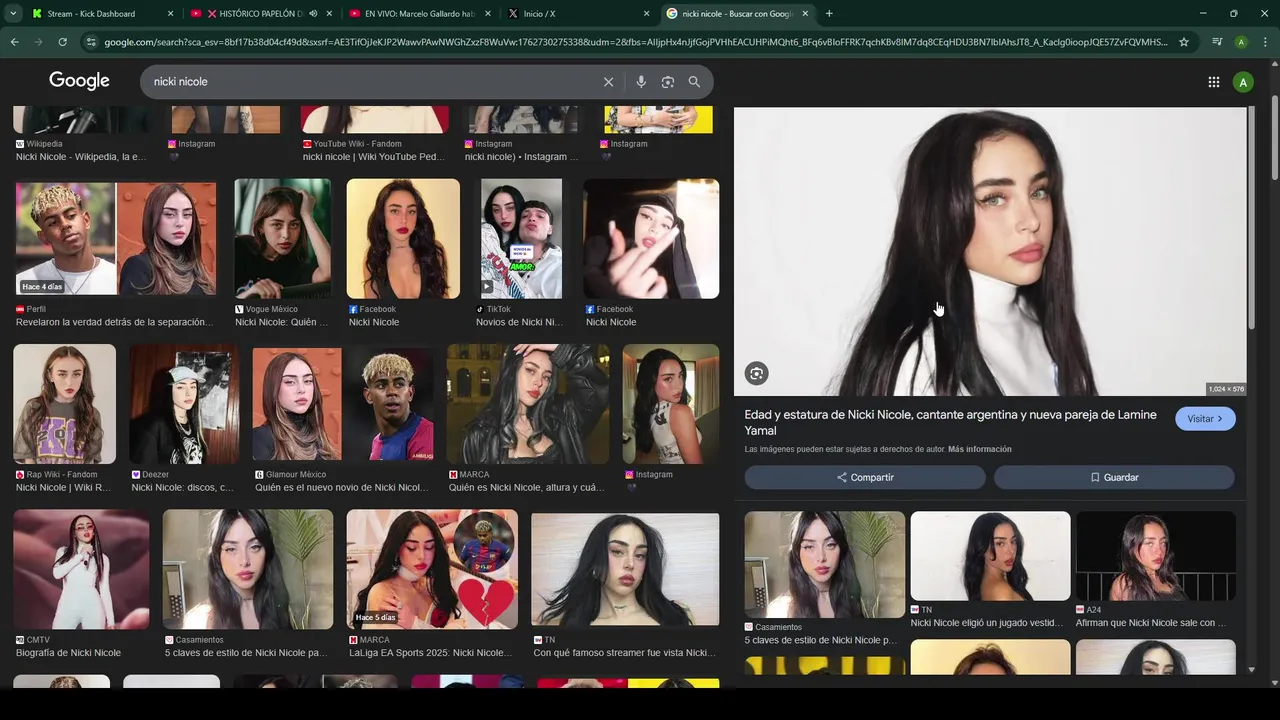Click the 1,024 × 576 size label
The height and width of the screenshot is (720, 1280).
1226,389
